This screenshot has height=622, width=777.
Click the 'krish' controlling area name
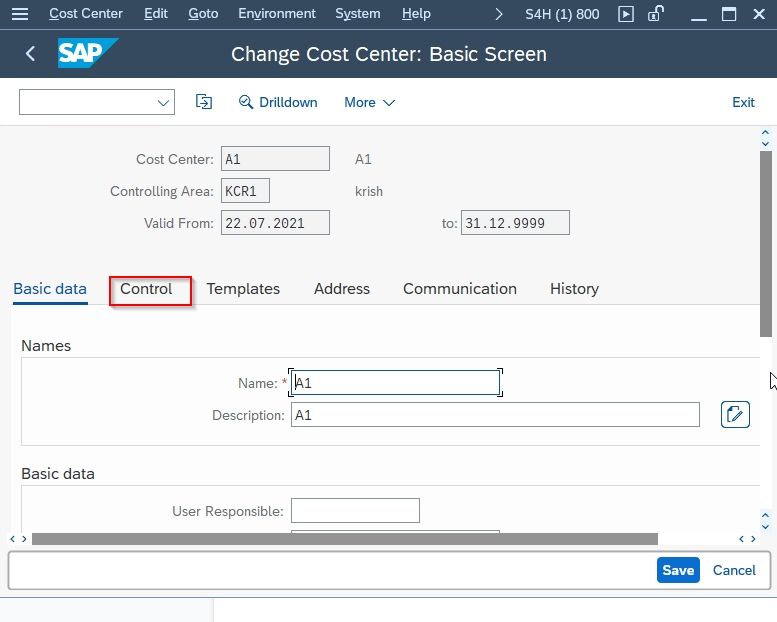(369, 191)
